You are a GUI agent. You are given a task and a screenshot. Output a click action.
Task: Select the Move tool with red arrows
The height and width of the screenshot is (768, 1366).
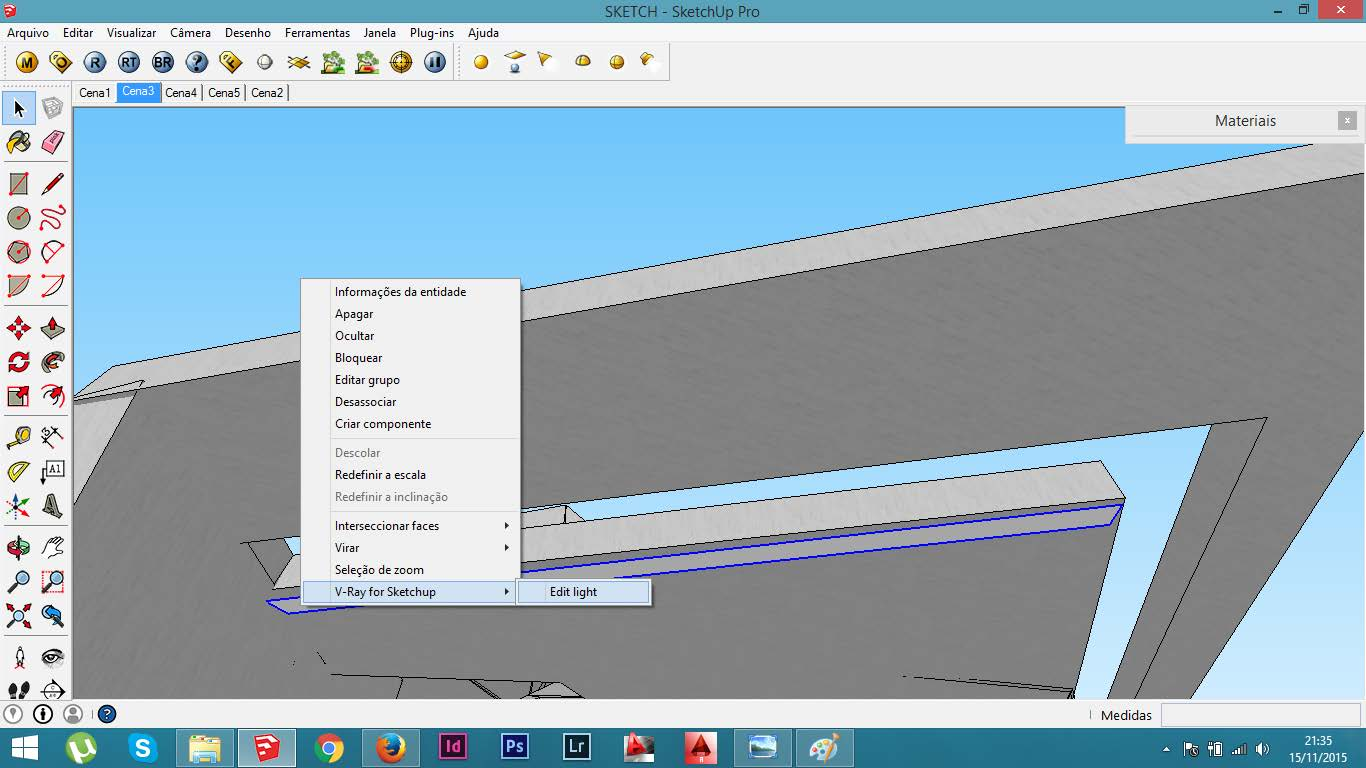pos(19,328)
